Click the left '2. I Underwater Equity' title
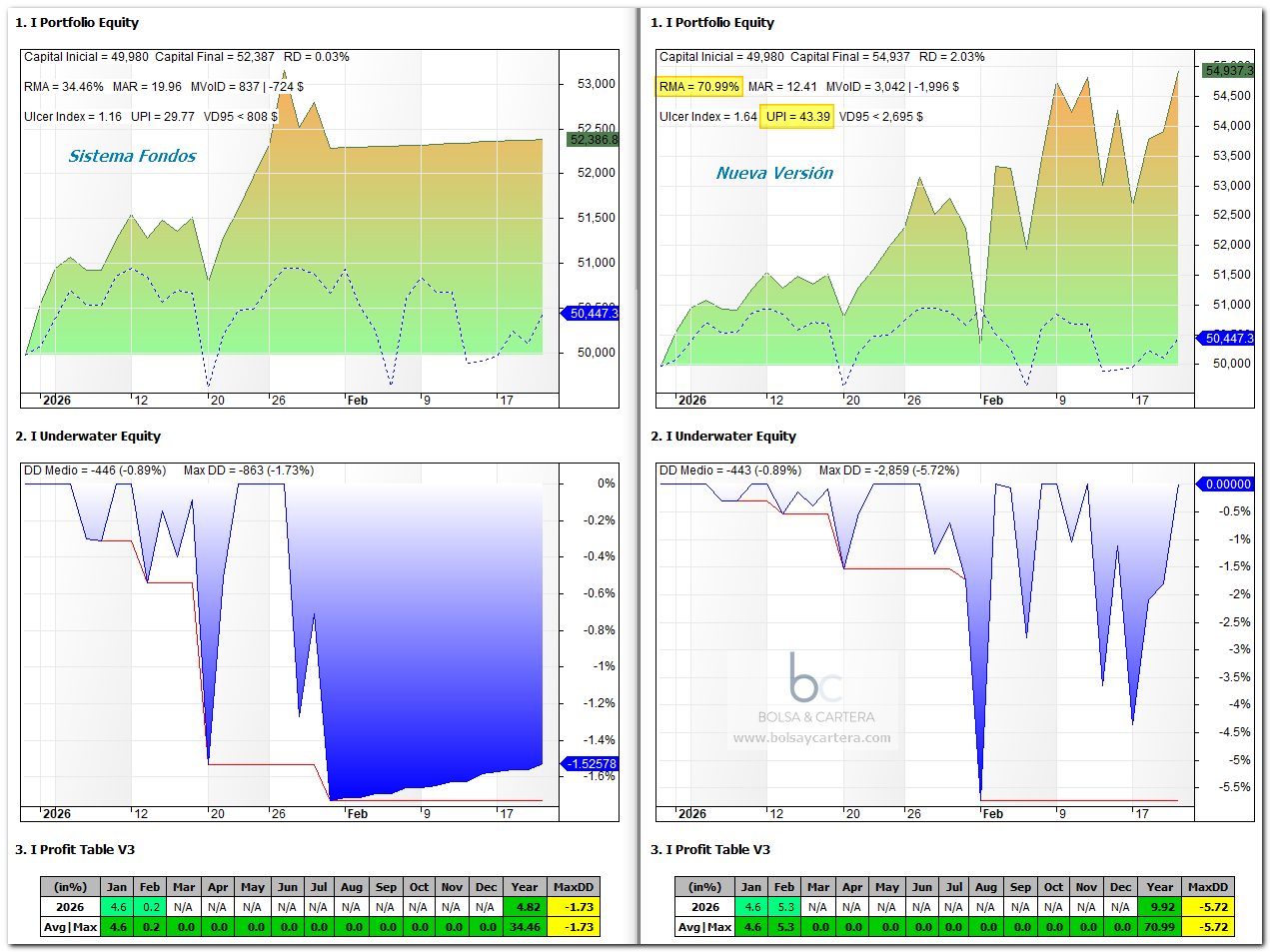 [88, 436]
